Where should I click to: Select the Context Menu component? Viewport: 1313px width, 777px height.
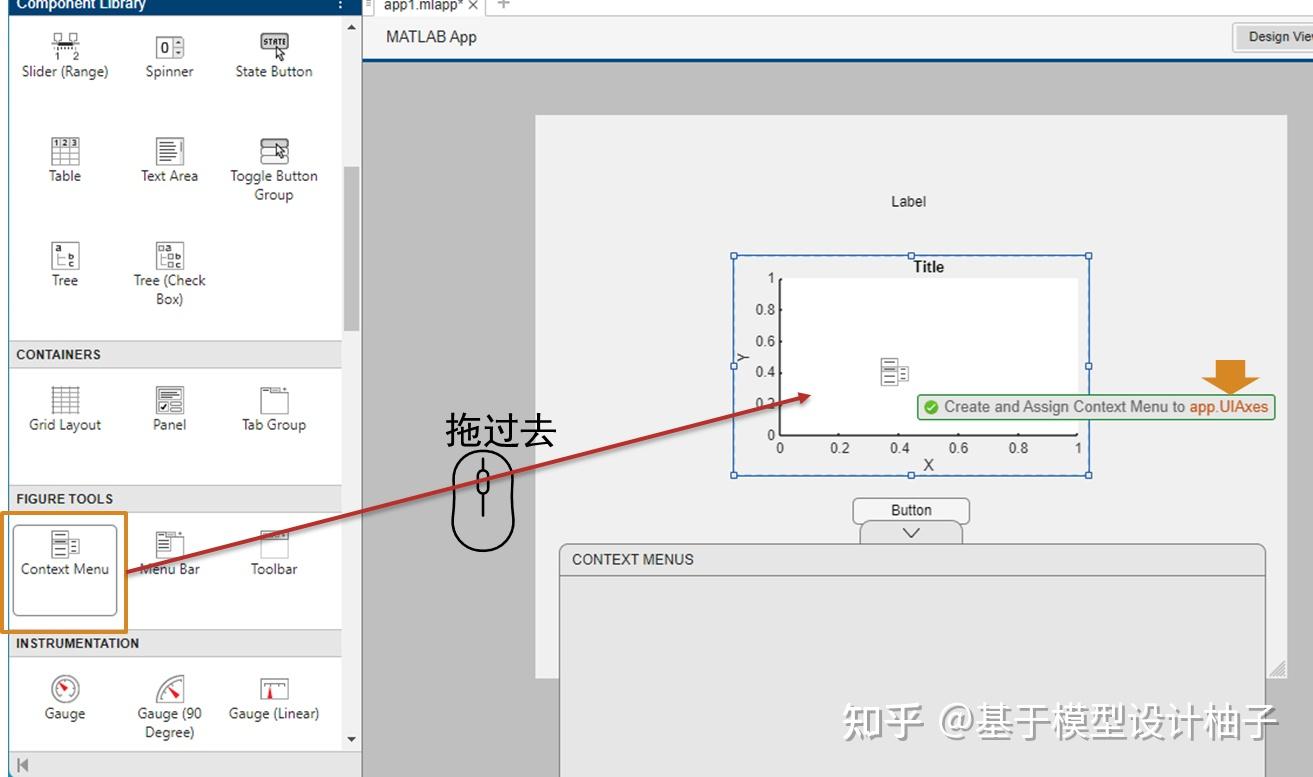pos(64,555)
